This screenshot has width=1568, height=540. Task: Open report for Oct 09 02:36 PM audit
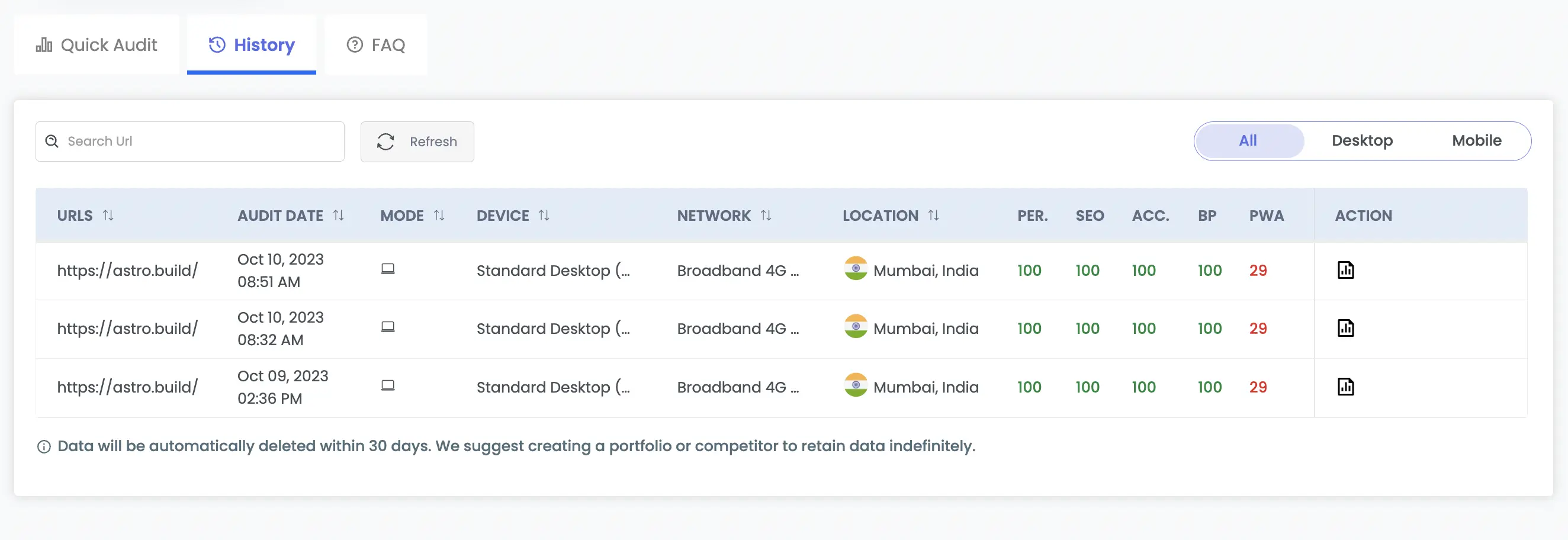click(x=1345, y=387)
